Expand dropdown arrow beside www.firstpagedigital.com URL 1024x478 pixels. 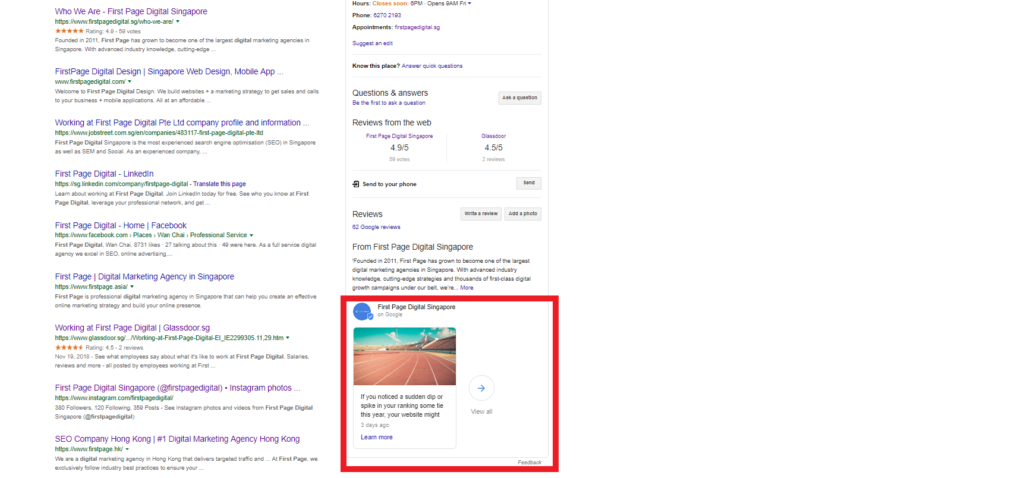[x=129, y=82]
